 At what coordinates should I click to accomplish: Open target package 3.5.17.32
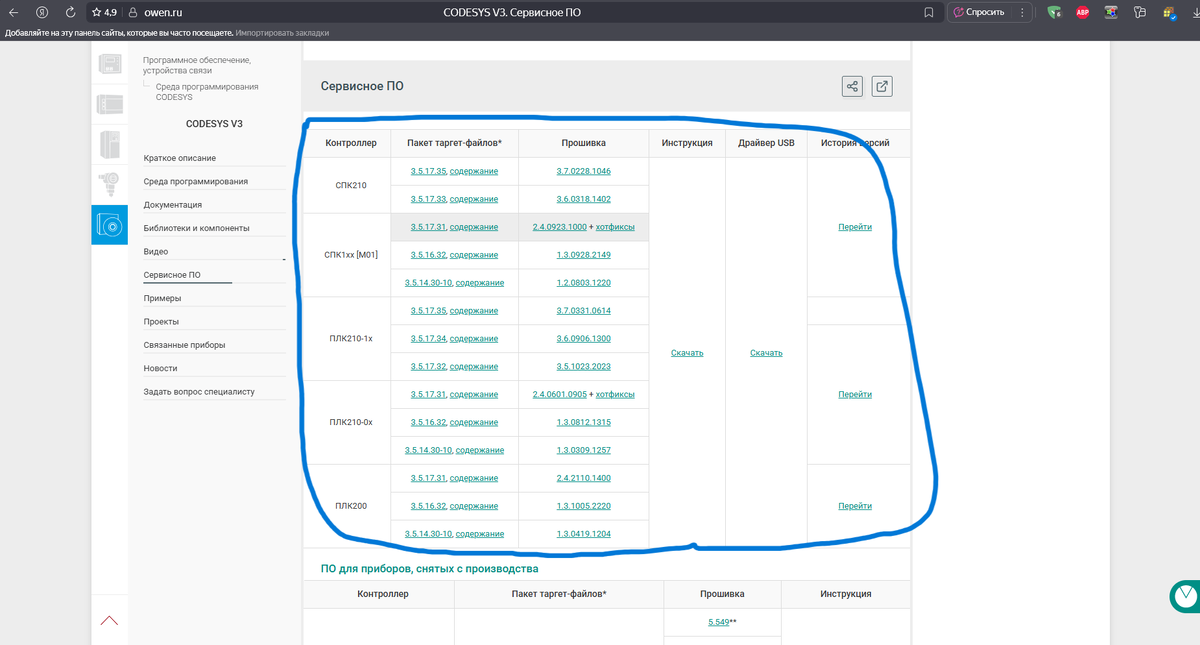[428, 367]
